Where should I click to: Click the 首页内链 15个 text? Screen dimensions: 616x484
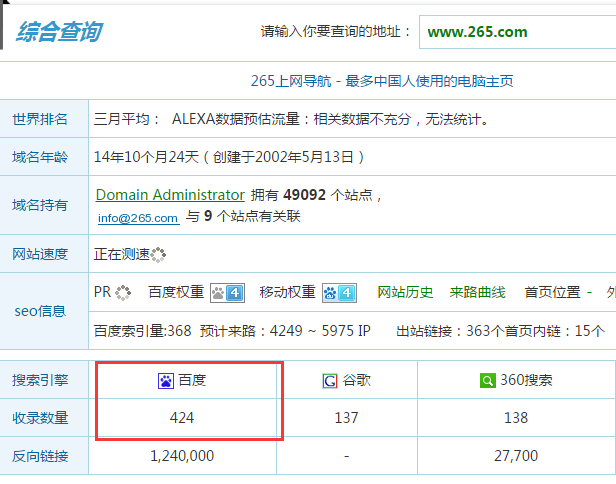click(x=555, y=331)
